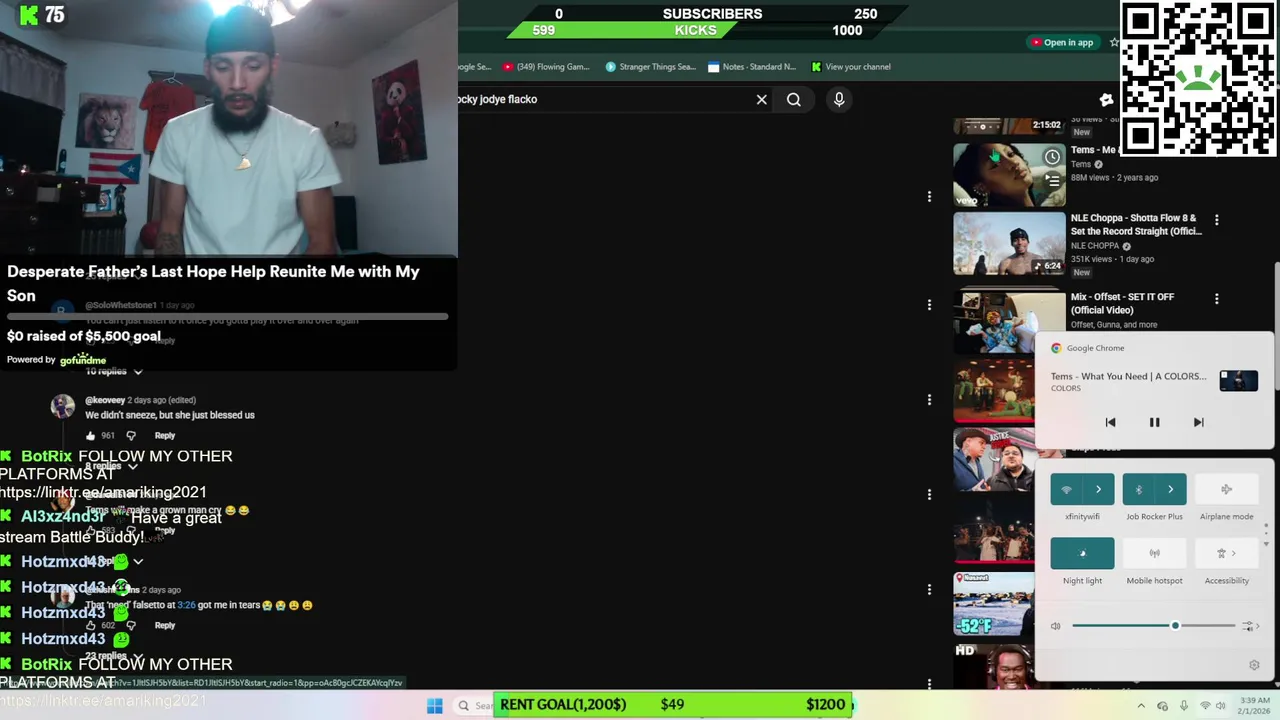Screen dimensions: 1280x720
Task: Add Tems video to queue icon
Action: coord(1052,180)
